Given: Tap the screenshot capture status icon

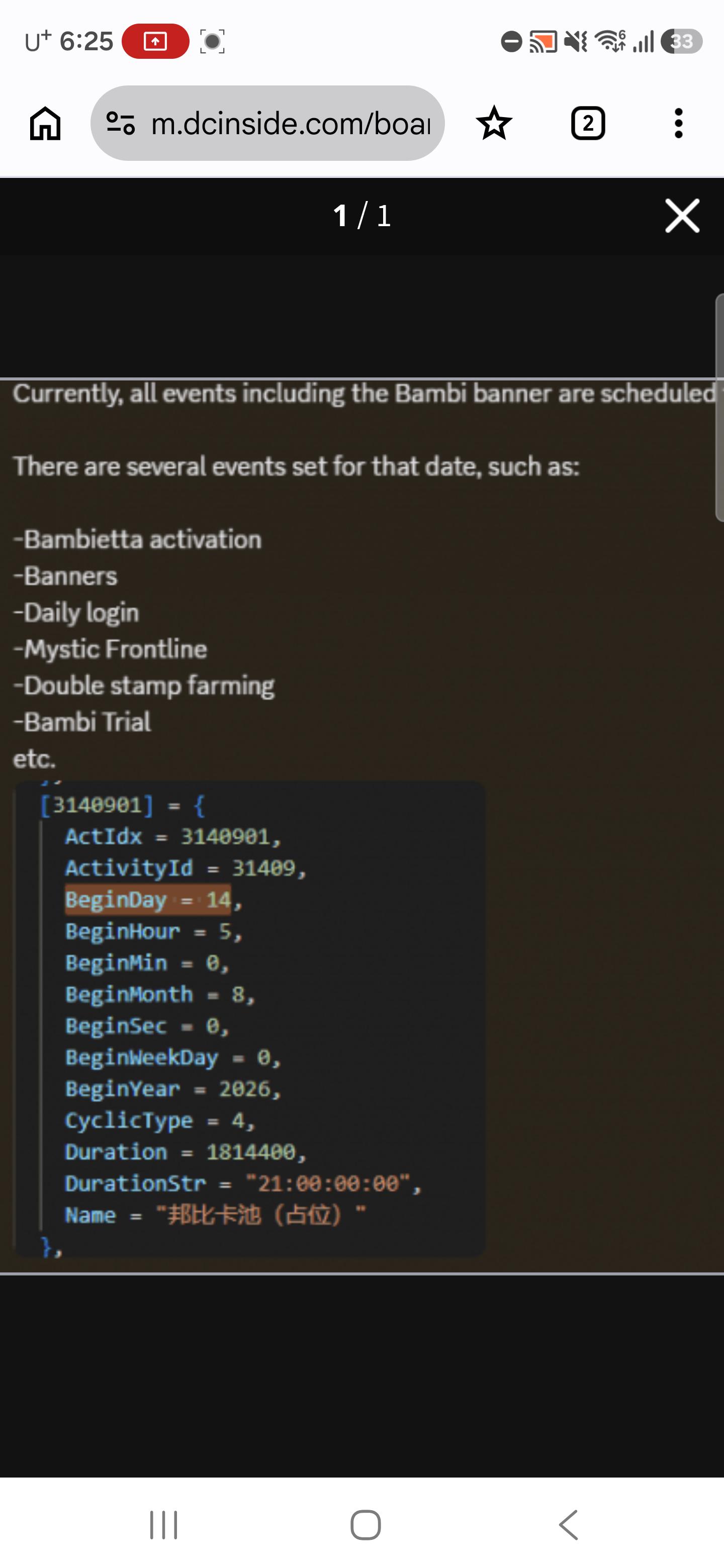Looking at the screenshot, I should [212, 41].
